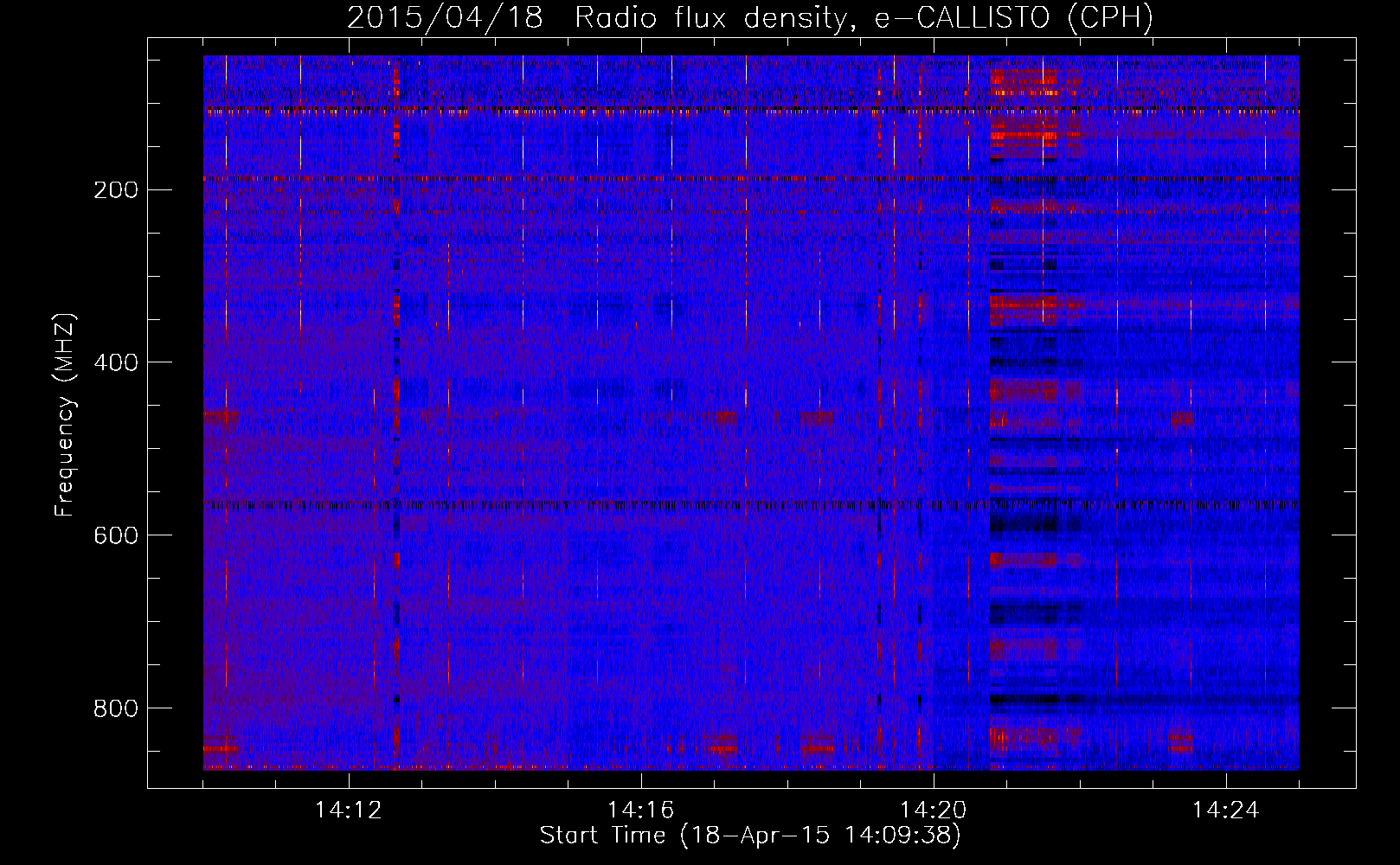The height and width of the screenshot is (865, 1400).
Task: Click the 'Frequency (MHZ)' axis label
Action: [x=65, y=415]
